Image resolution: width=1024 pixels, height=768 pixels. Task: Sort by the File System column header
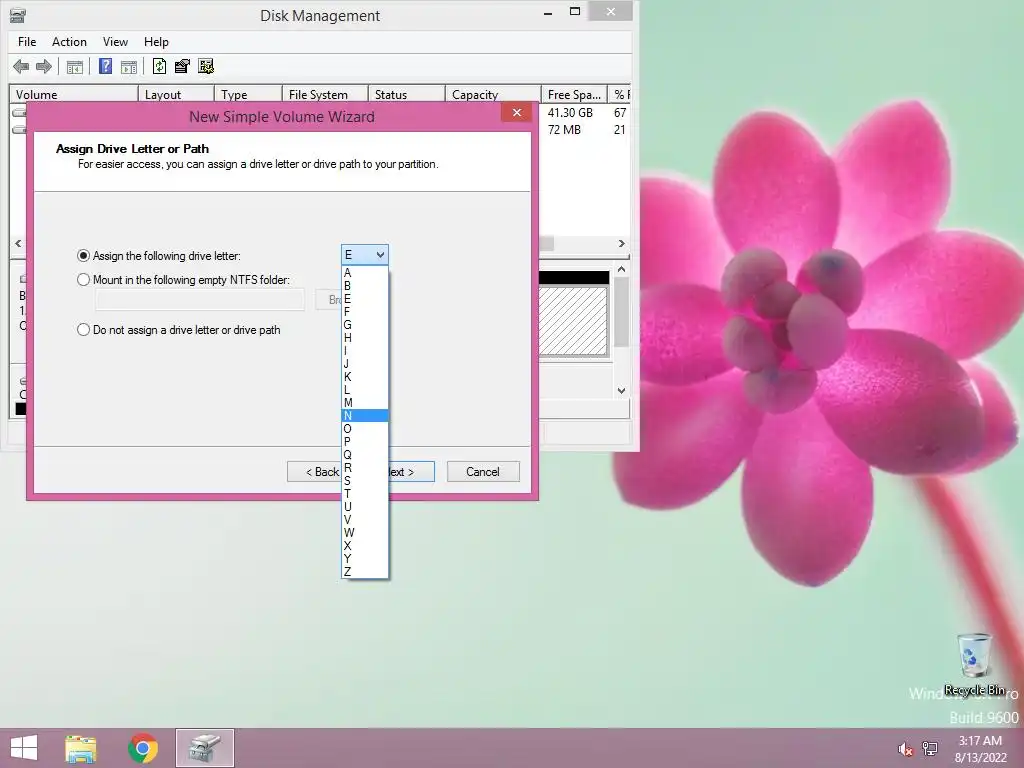click(x=325, y=95)
